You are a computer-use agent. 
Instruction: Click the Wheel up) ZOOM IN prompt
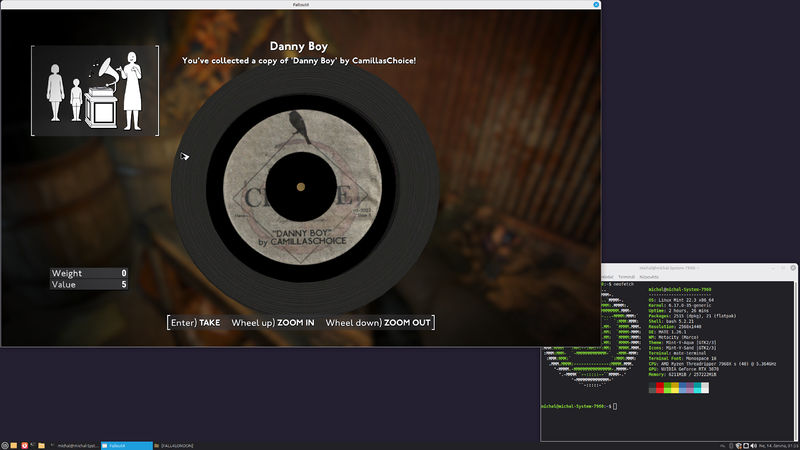[273, 322]
